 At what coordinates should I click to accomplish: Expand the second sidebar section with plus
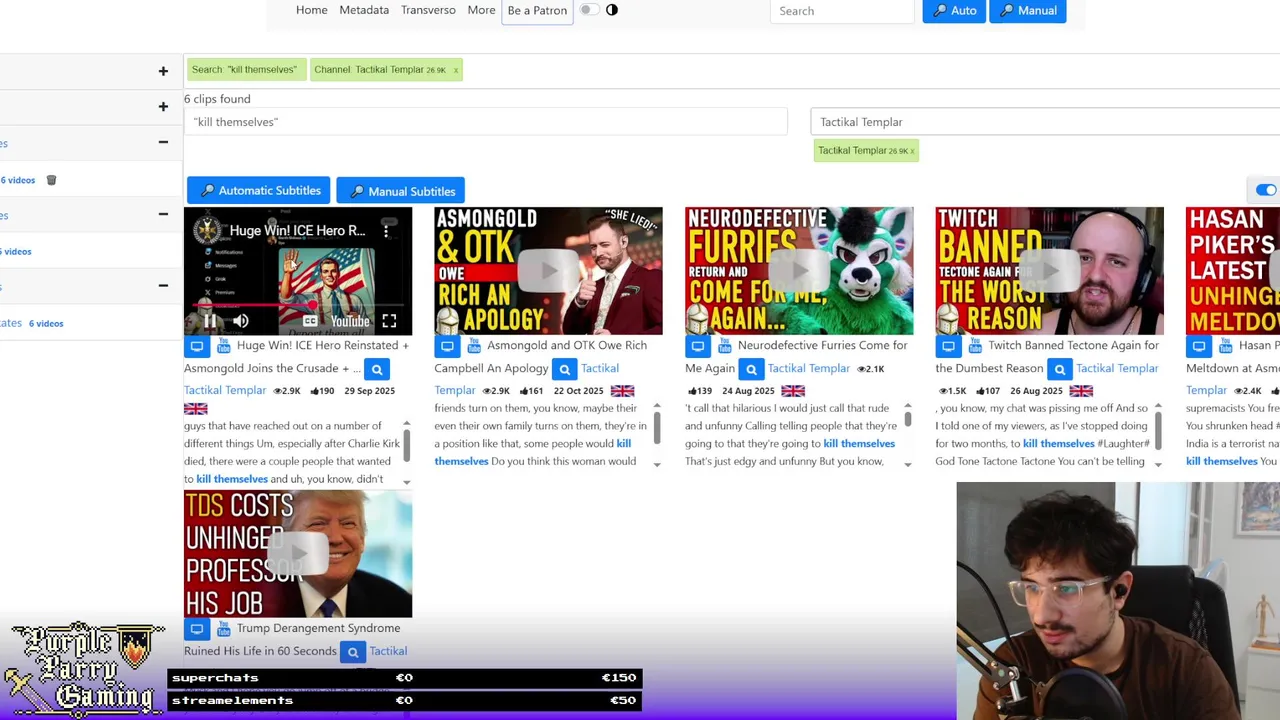click(x=163, y=107)
